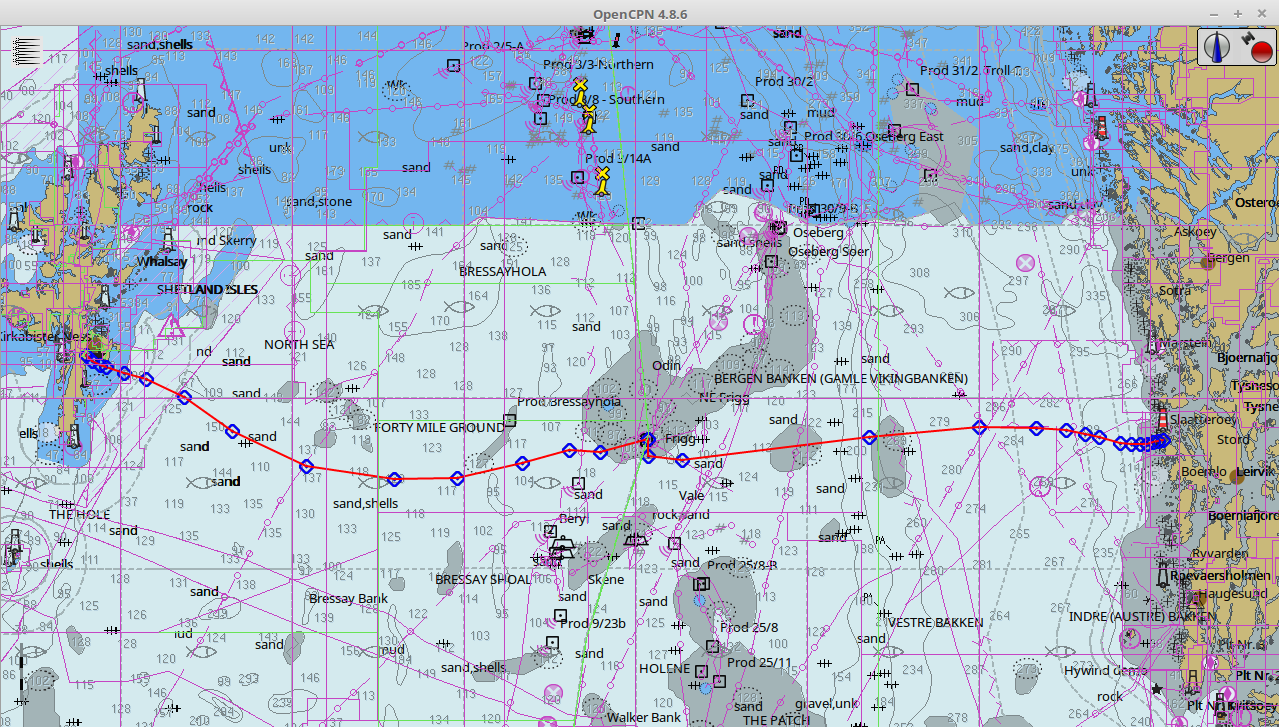Click the Odin field label
This screenshot has height=727, width=1279.
click(x=666, y=366)
